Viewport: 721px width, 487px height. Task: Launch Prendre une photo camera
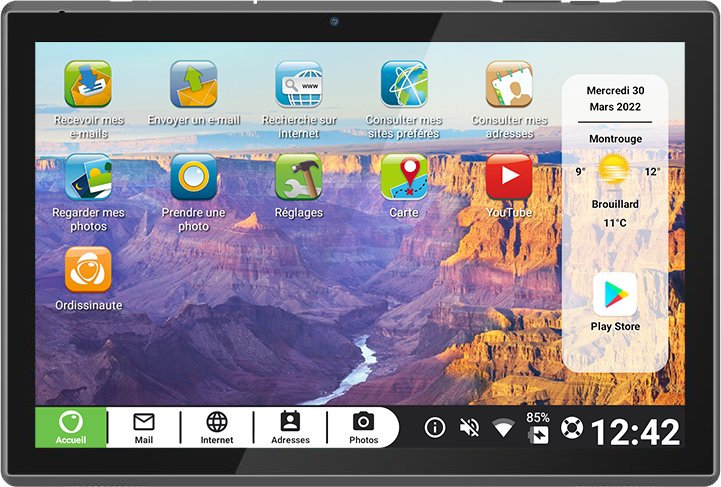193,178
